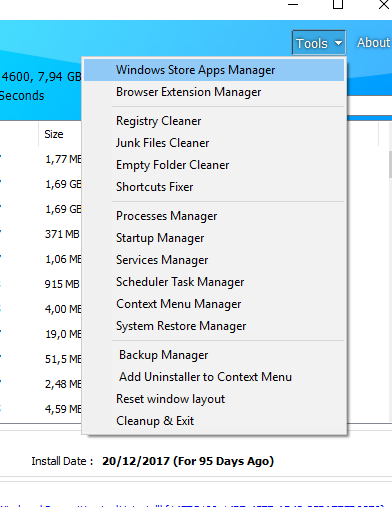This screenshot has width=392, height=507.
Task: Select Add Uninstaller to Context Menu
Action: point(214,377)
